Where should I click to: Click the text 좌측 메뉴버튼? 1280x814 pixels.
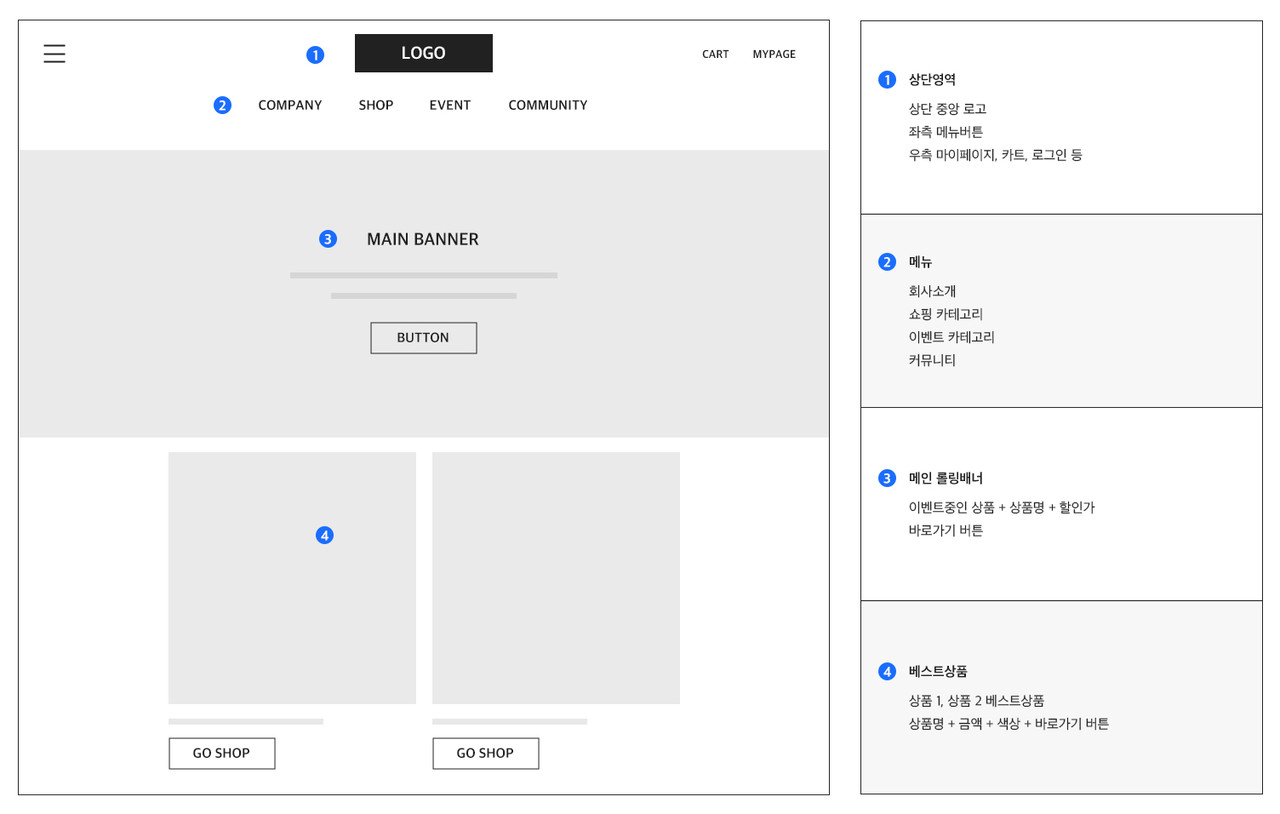coord(945,132)
